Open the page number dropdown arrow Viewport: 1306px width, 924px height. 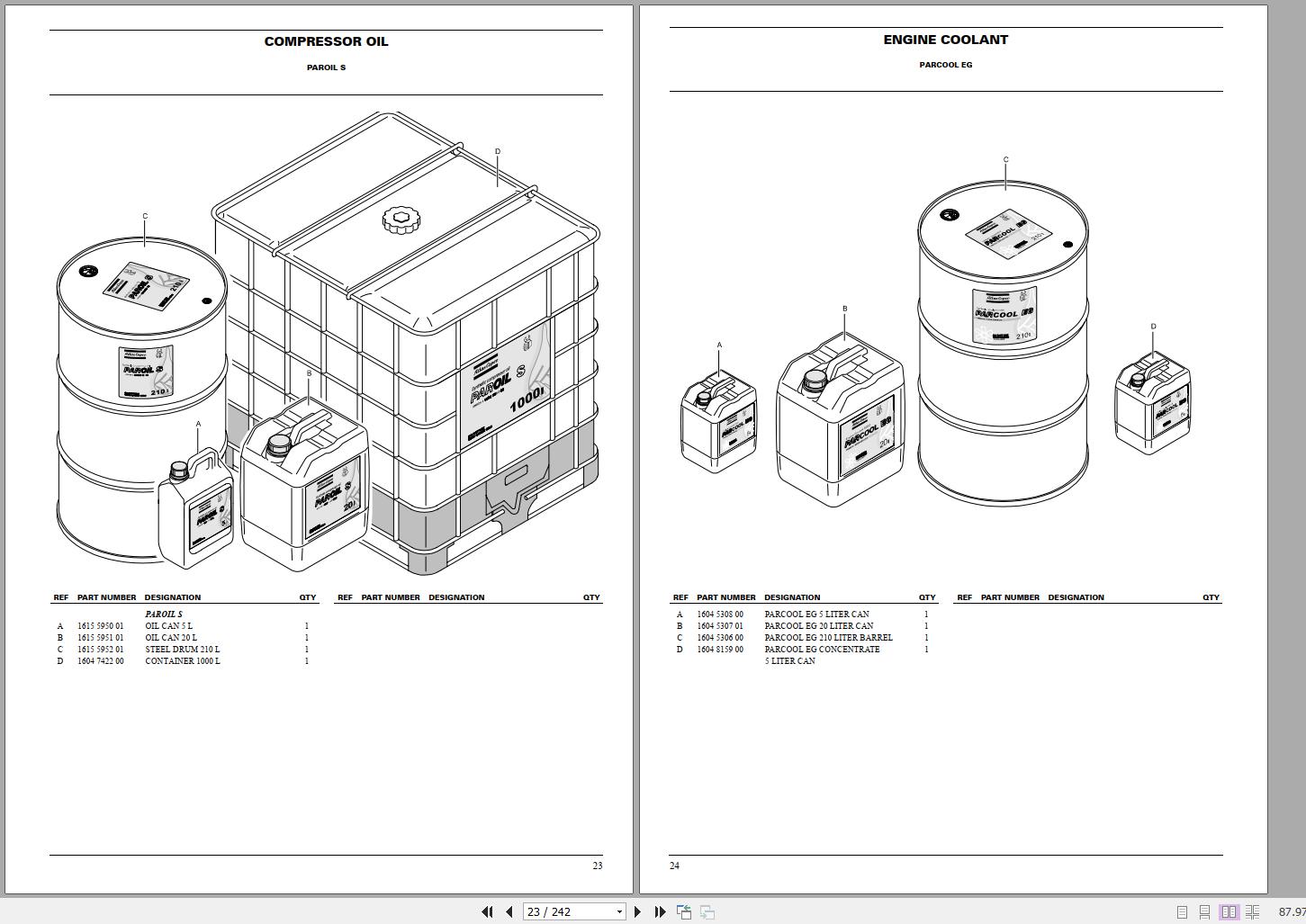(x=619, y=911)
